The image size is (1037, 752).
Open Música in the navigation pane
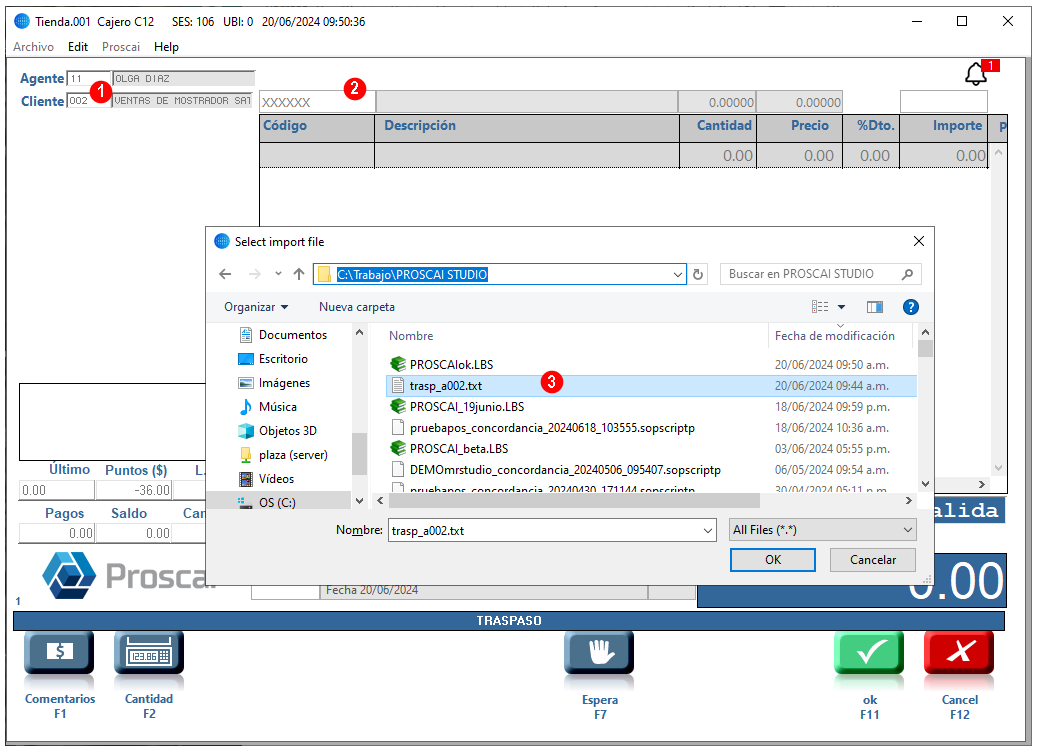pos(267,407)
